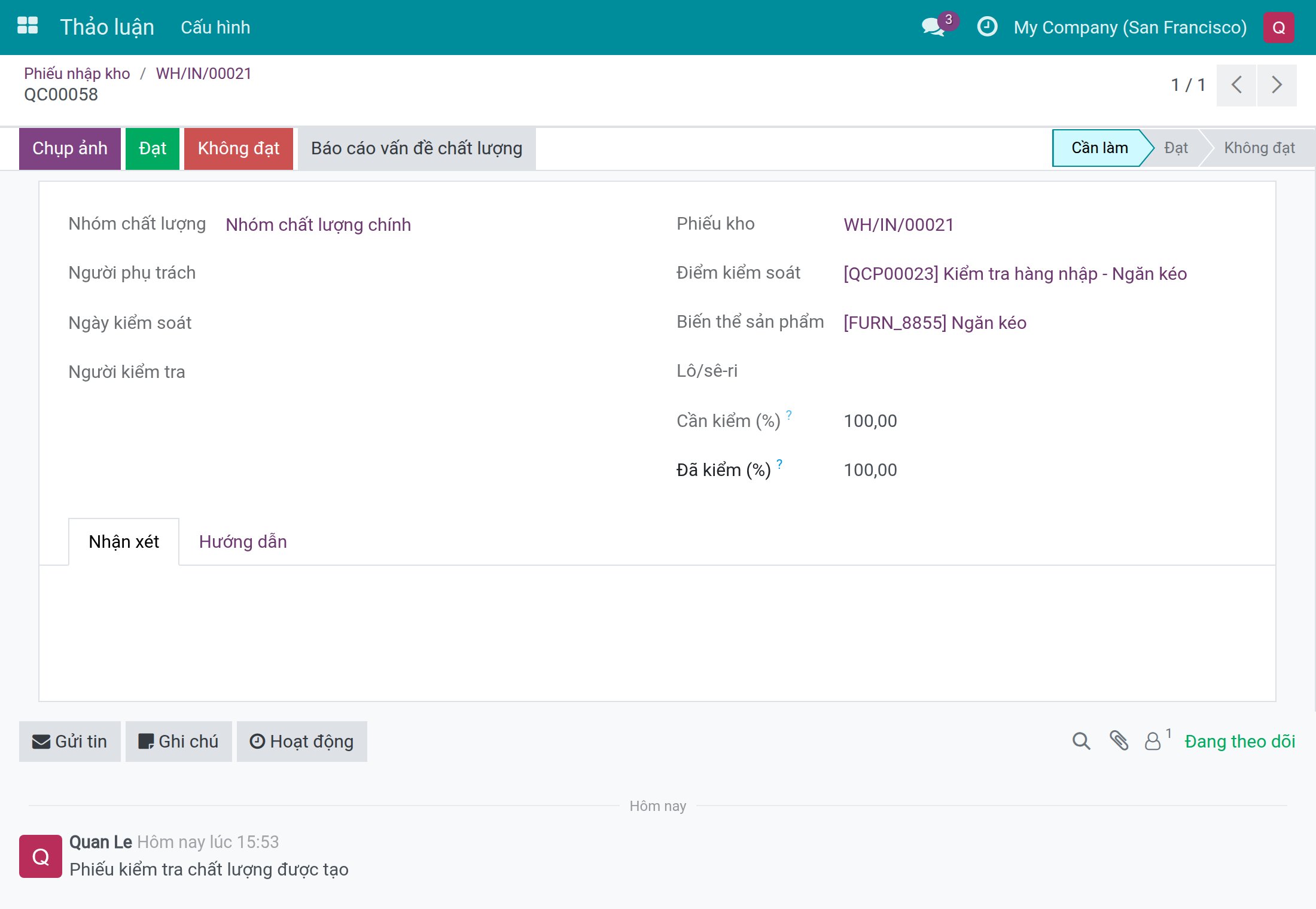Open WH/IN/00021 breadcrumb link
The height and width of the screenshot is (909, 1316).
pyautogui.click(x=203, y=74)
